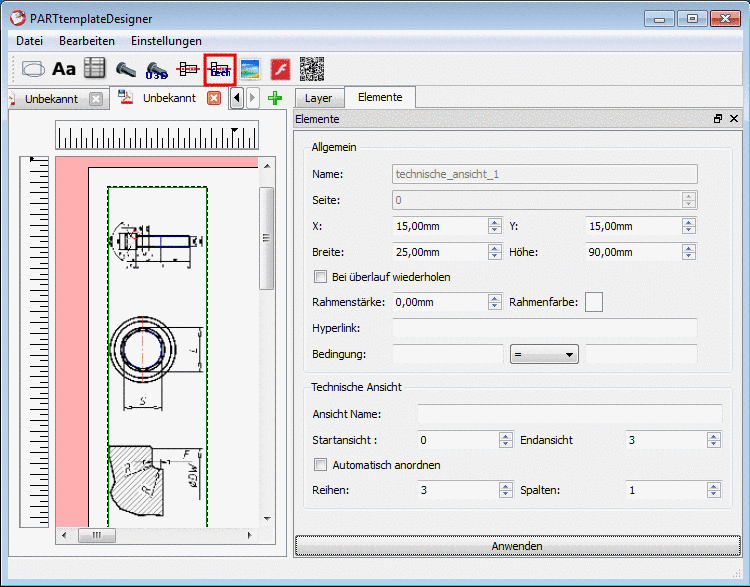Click the U3D 3D-view element icon

point(156,69)
